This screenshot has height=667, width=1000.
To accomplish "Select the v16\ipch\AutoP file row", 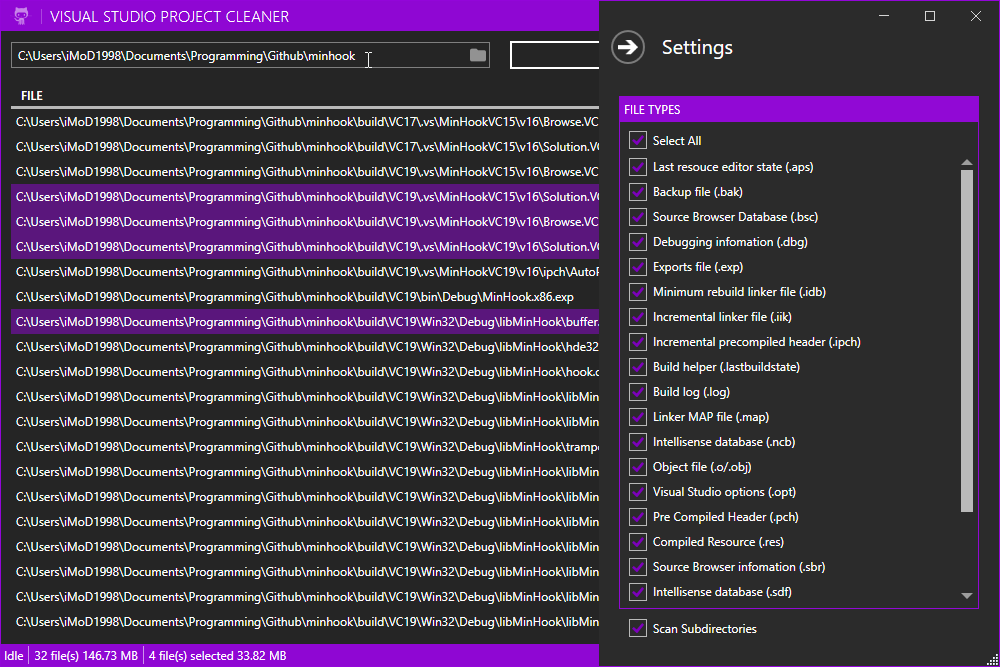I will [305, 272].
